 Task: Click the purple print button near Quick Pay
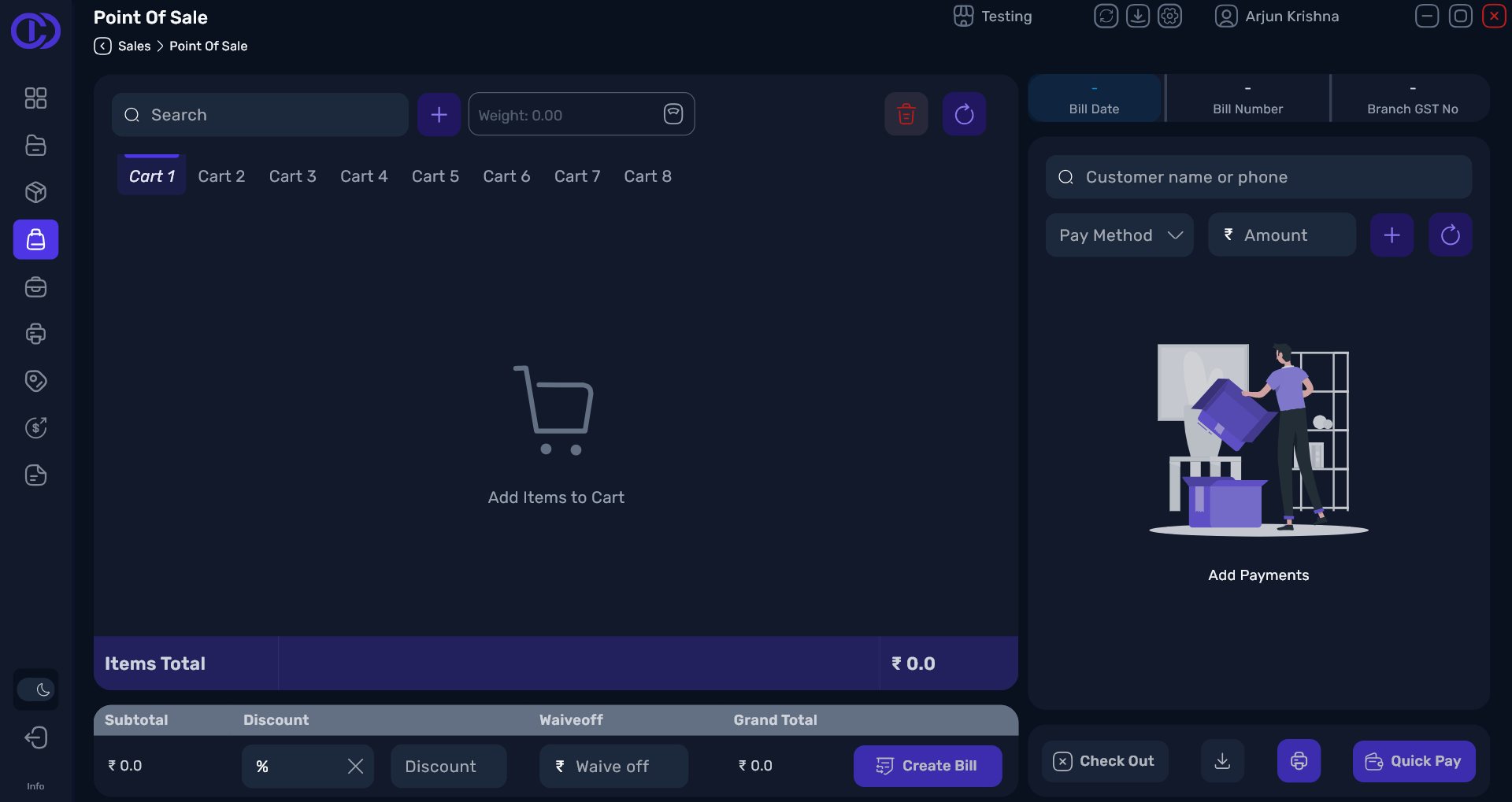[1298, 761]
